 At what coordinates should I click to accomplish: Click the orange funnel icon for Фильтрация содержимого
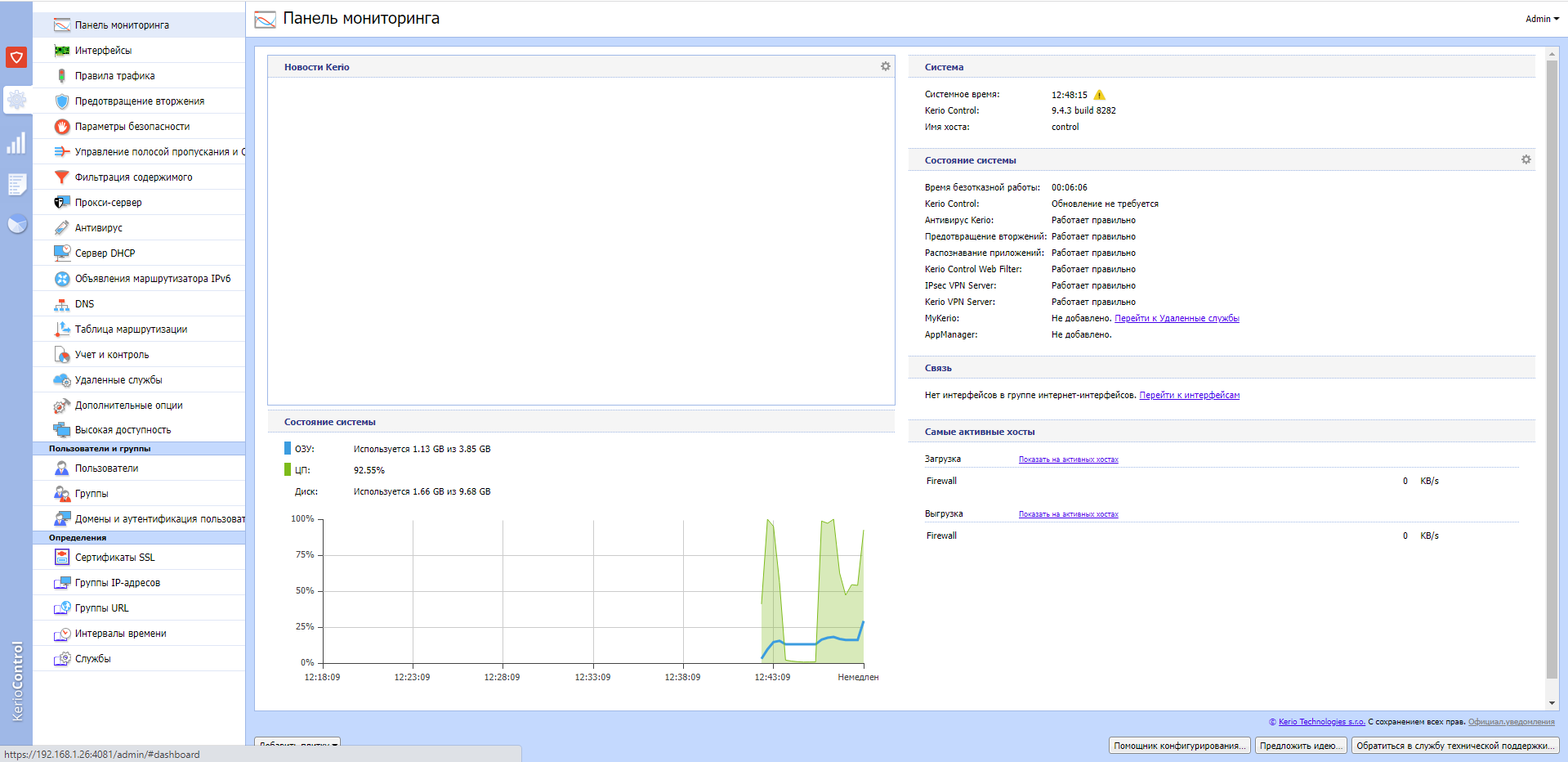coord(61,177)
